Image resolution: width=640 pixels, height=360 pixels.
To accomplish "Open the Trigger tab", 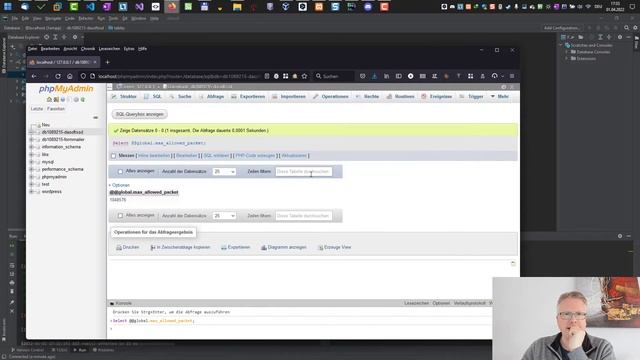I will tap(471, 97).
